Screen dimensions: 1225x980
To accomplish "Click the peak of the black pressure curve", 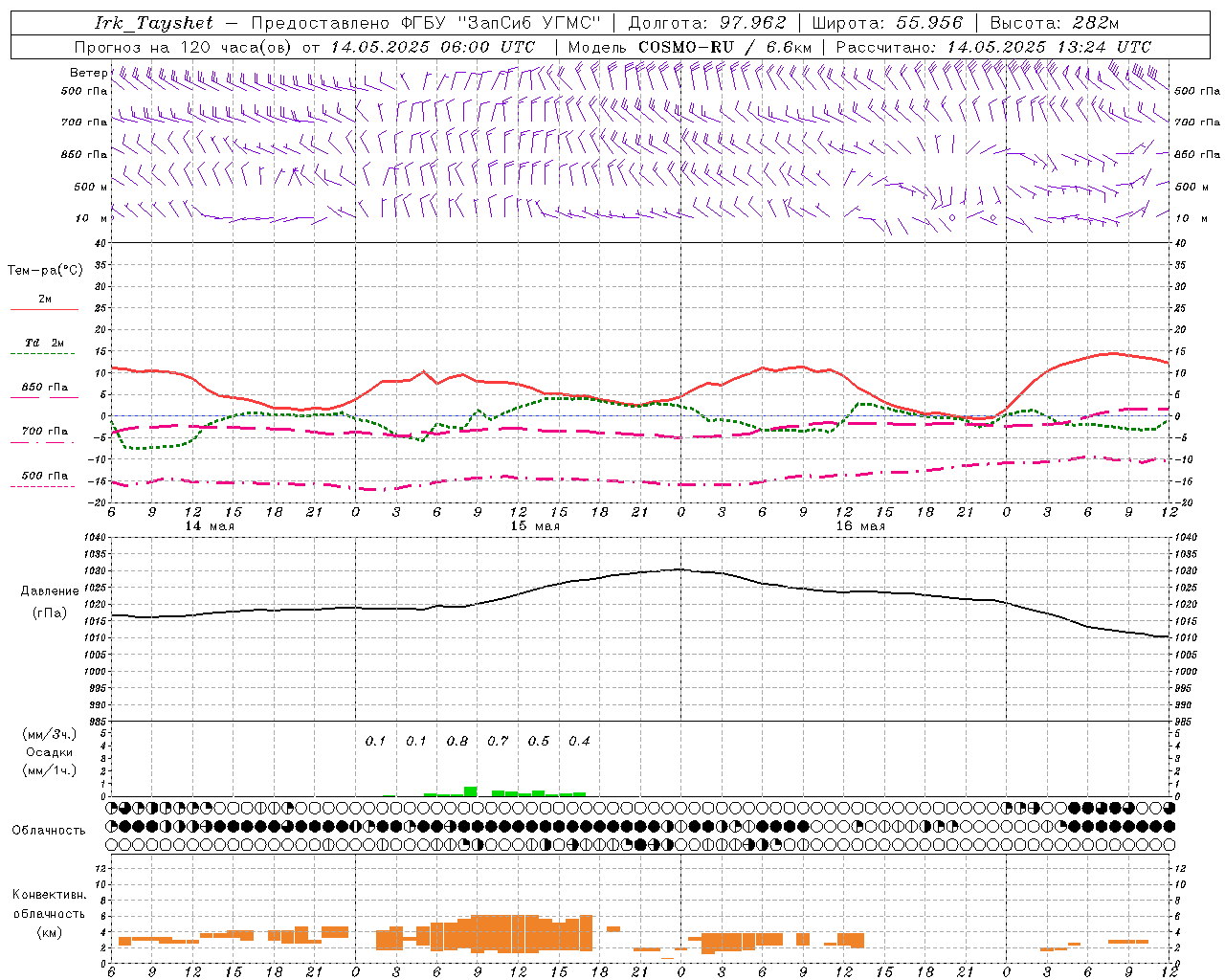I will pos(679,569).
